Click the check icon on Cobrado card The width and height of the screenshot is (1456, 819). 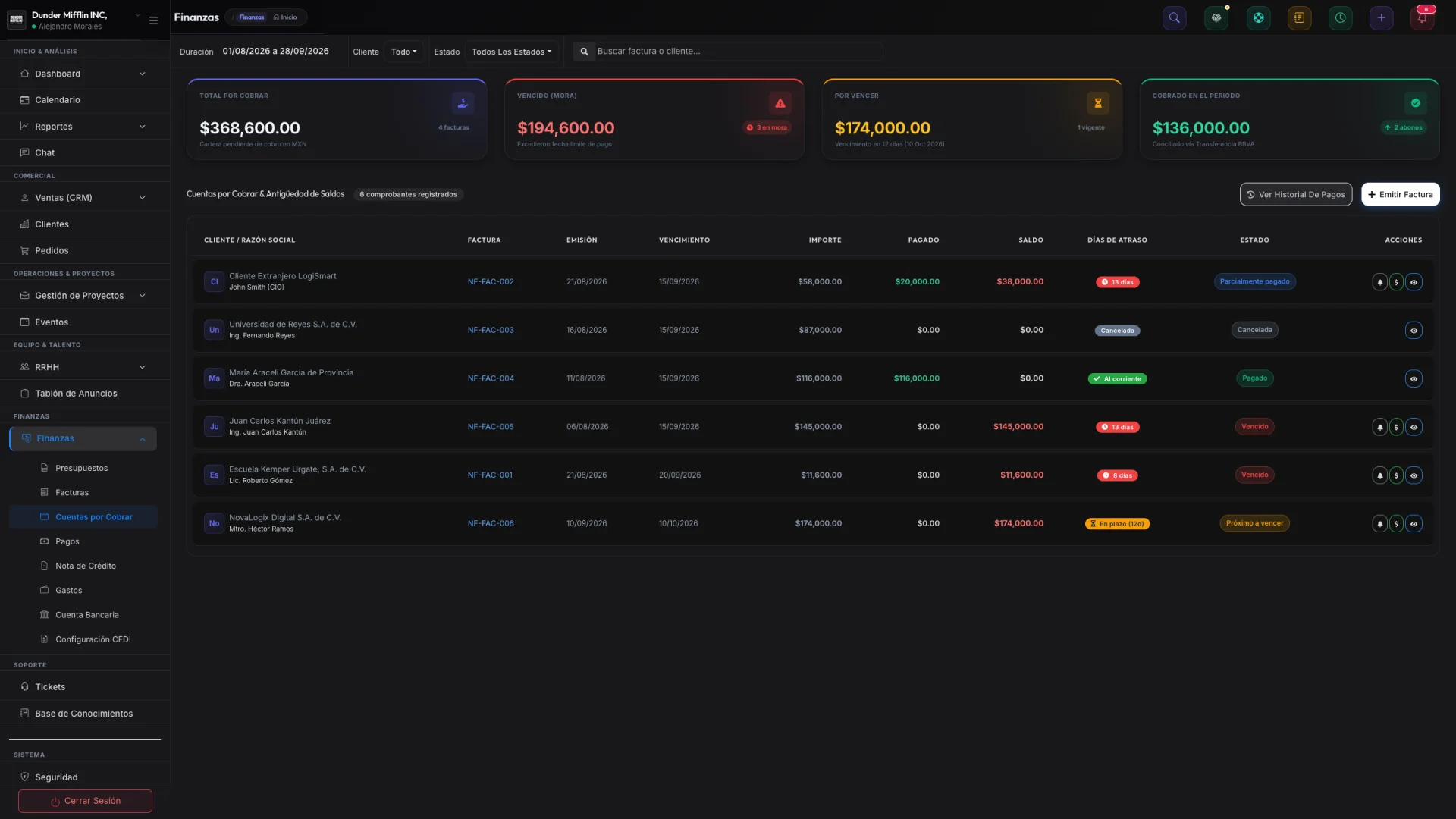(x=1415, y=103)
